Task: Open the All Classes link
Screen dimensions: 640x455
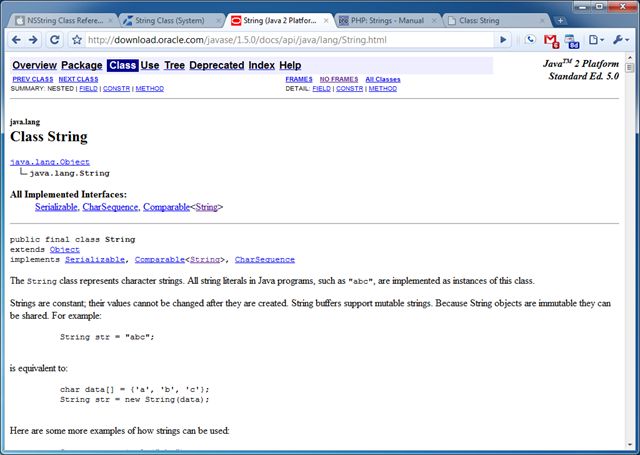Action: [x=383, y=79]
